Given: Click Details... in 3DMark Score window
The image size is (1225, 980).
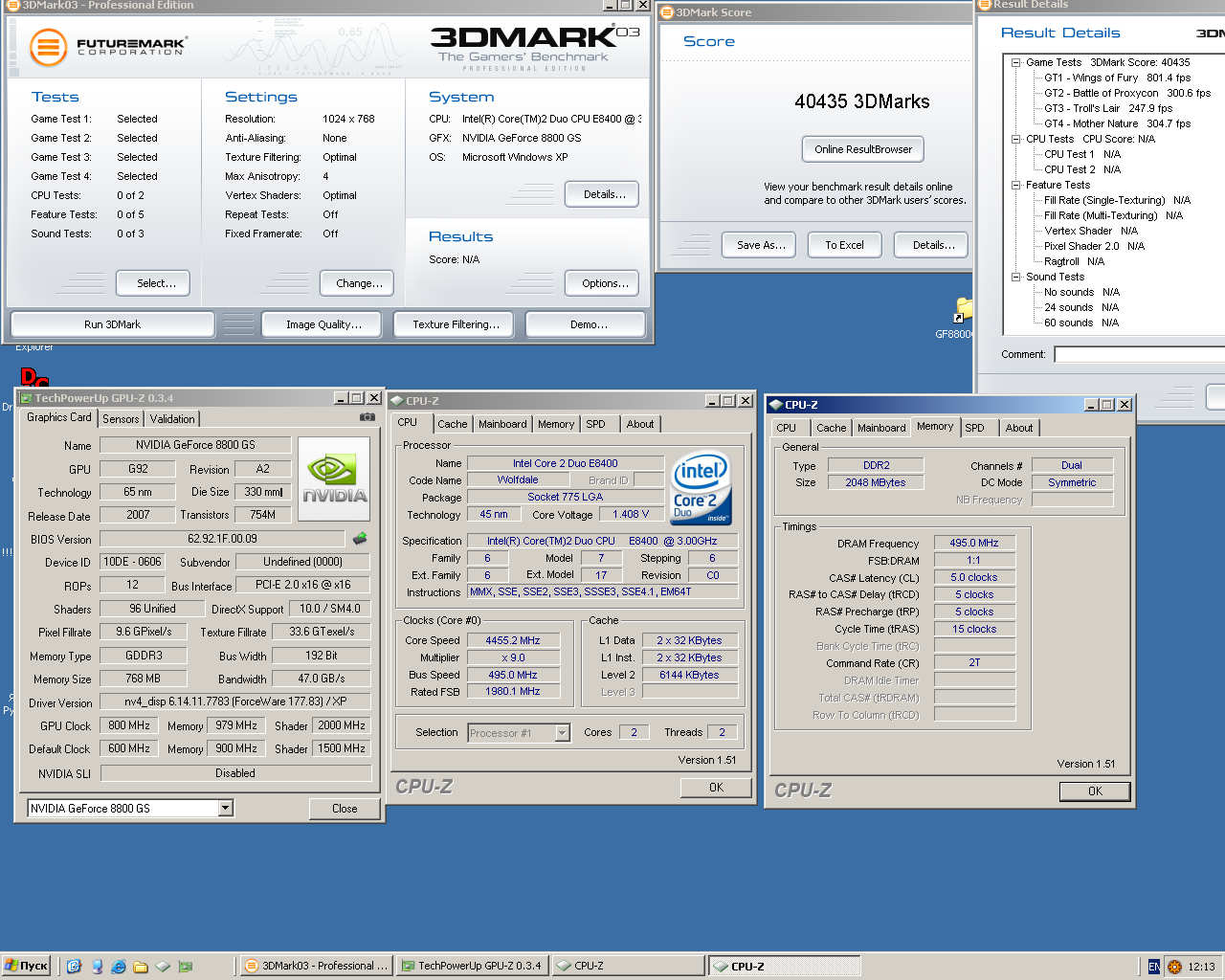Looking at the screenshot, I should 933,245.
